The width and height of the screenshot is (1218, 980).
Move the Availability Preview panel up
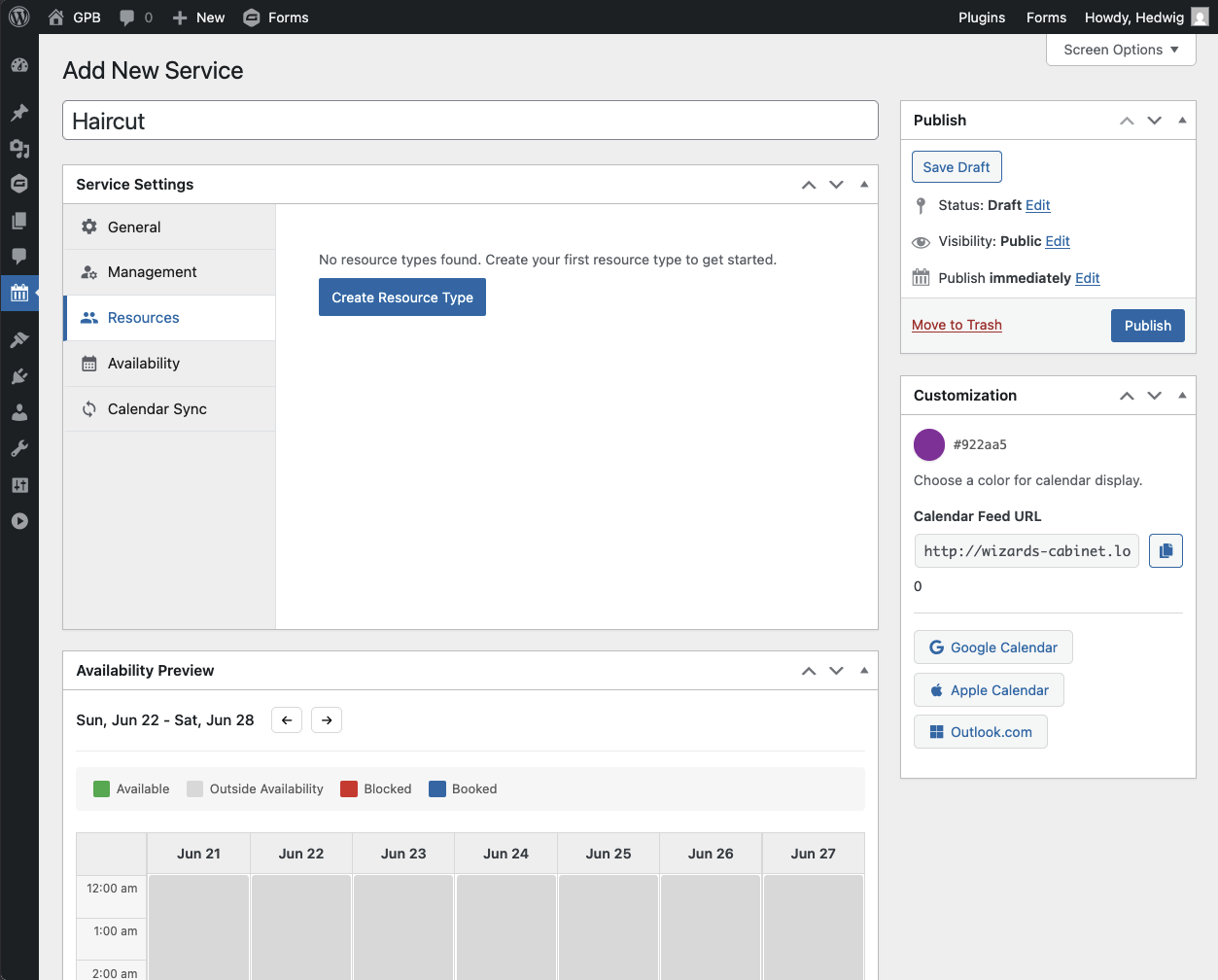[x=809, y=671]
